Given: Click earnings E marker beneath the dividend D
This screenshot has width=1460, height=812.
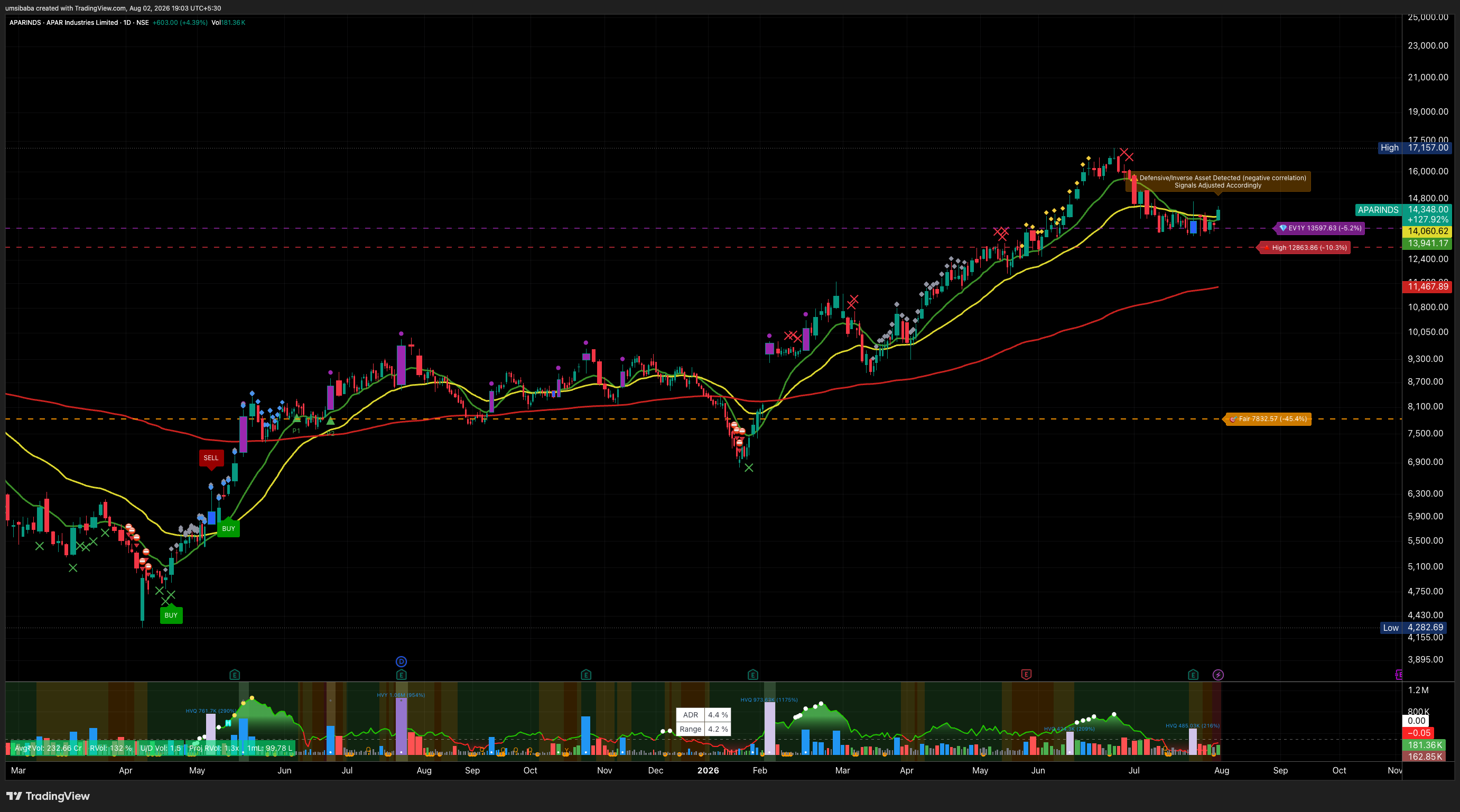Looking at the screenshot, I should [x=401, y=674].
